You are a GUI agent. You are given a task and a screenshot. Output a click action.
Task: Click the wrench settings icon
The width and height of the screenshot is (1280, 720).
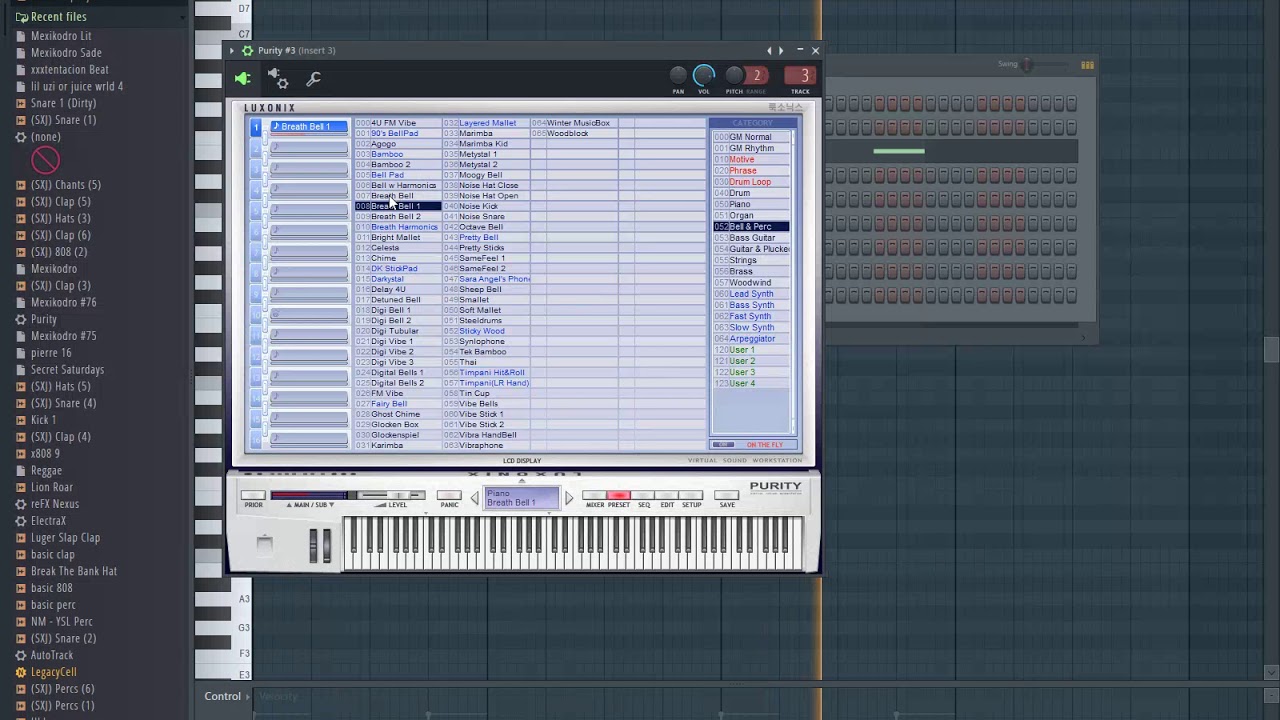coord(314,79)
